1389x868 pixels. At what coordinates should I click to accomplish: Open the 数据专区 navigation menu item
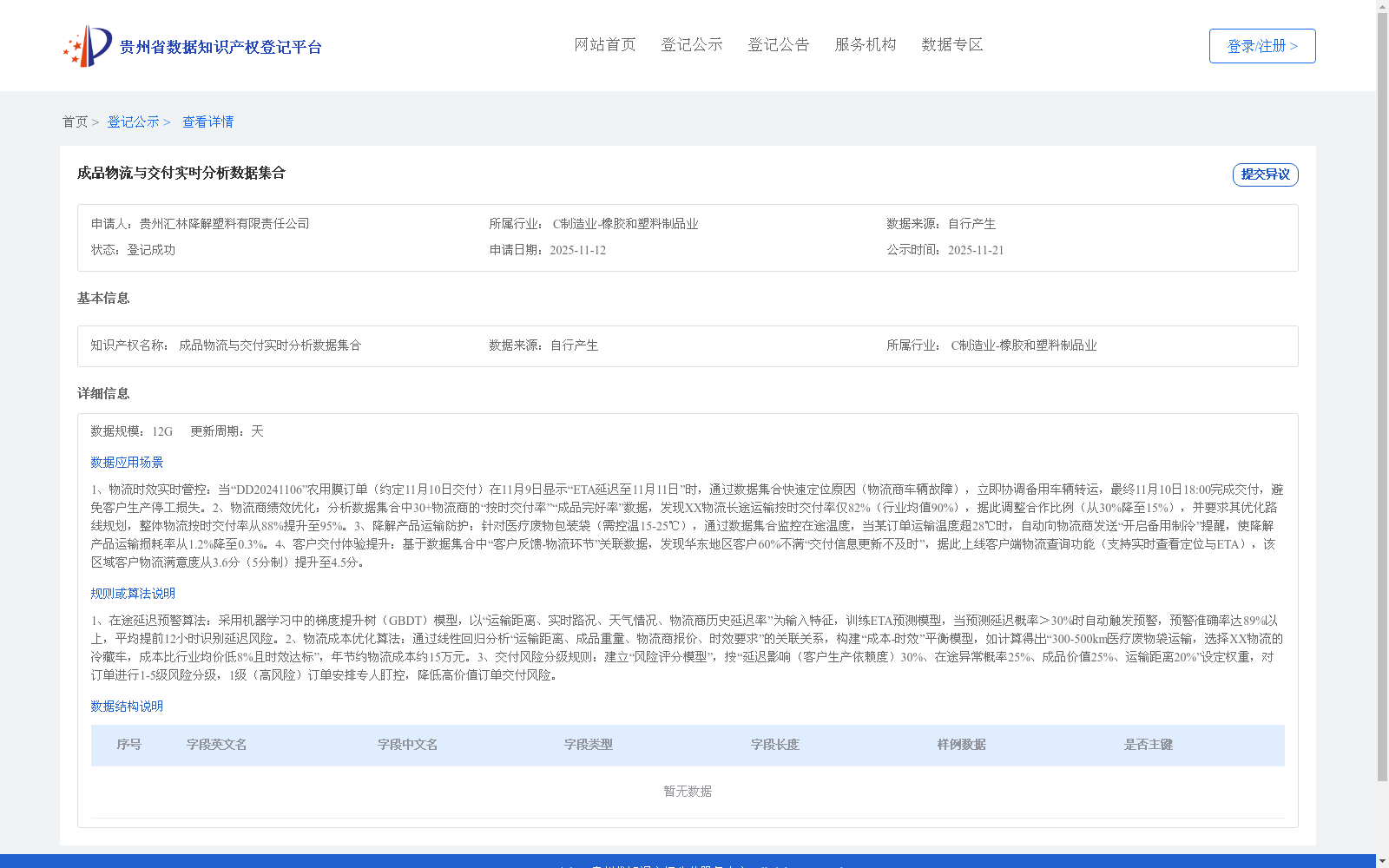(951, 44)
